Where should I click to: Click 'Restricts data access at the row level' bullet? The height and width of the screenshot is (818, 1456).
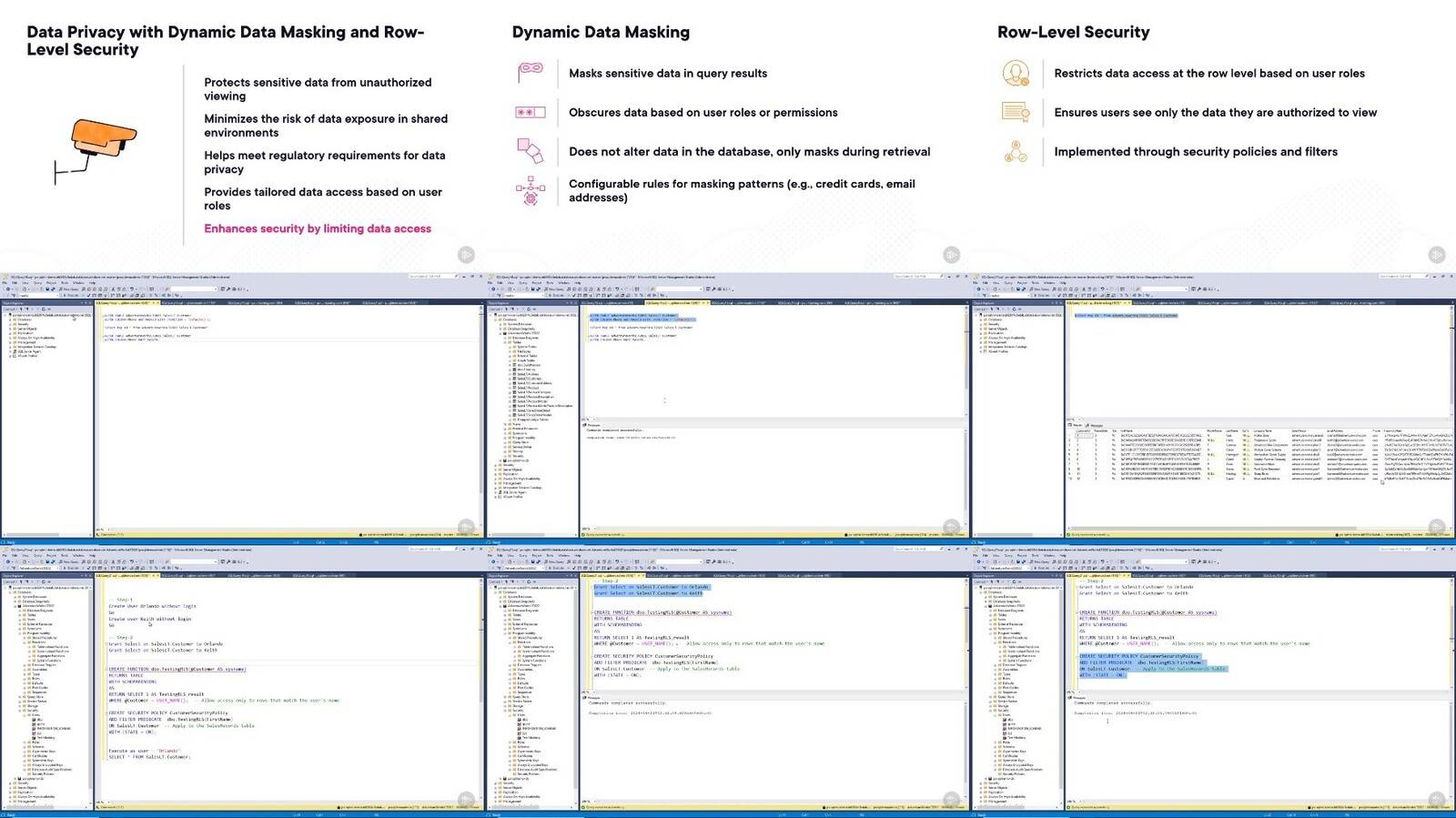point(1209,74)
